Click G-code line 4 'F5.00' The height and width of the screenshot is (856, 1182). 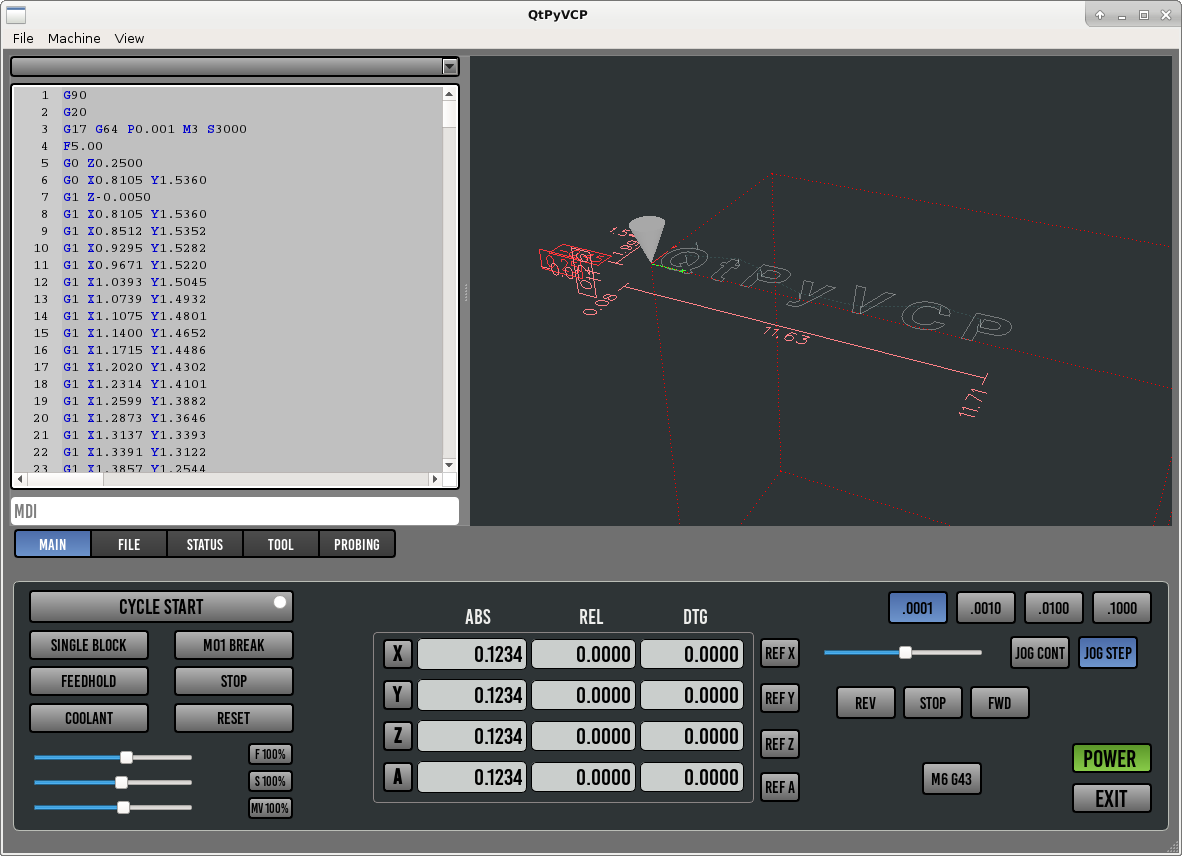[x=83, y=146]
